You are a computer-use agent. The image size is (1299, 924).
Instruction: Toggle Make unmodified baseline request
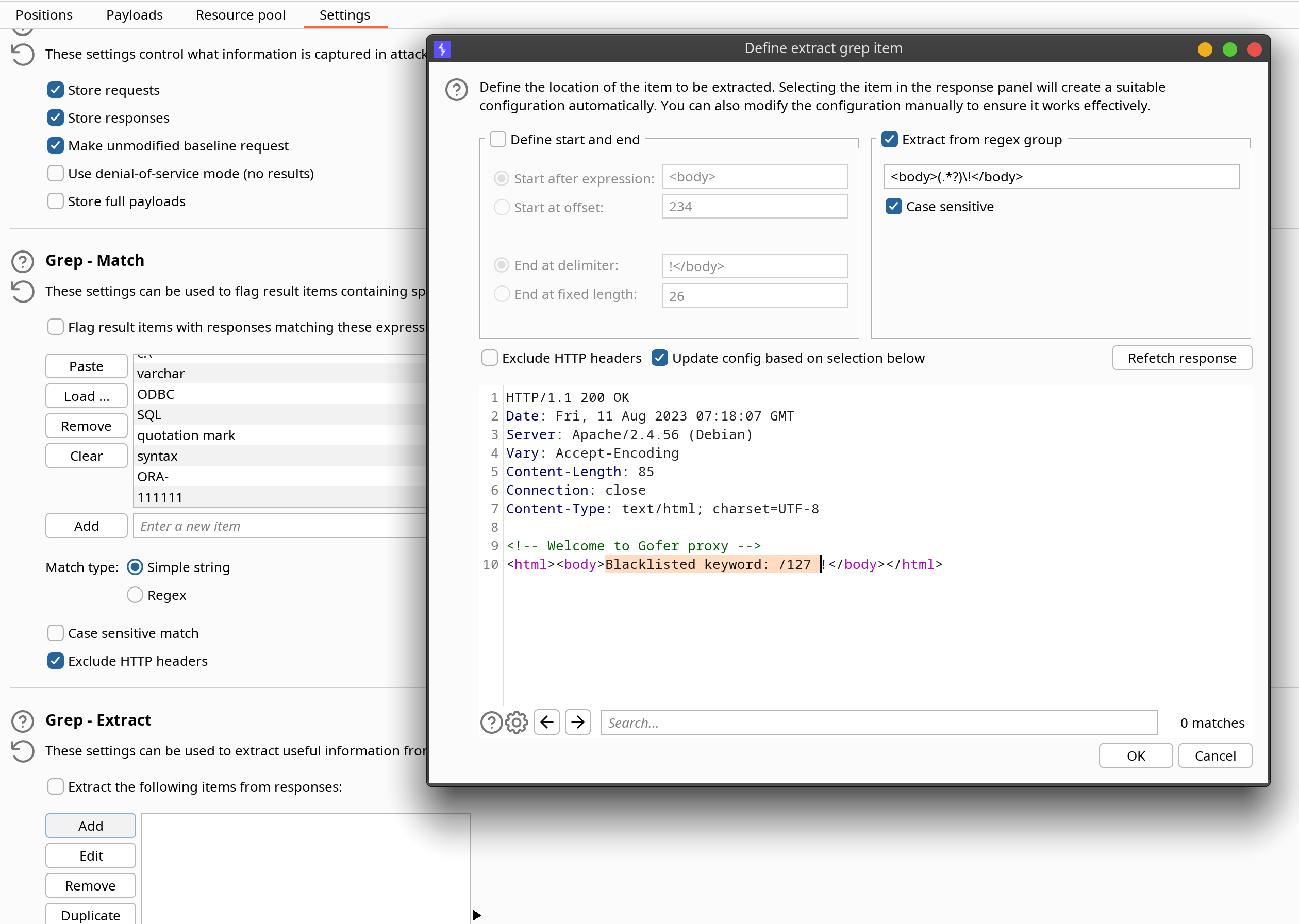click(x=55, y=146)
